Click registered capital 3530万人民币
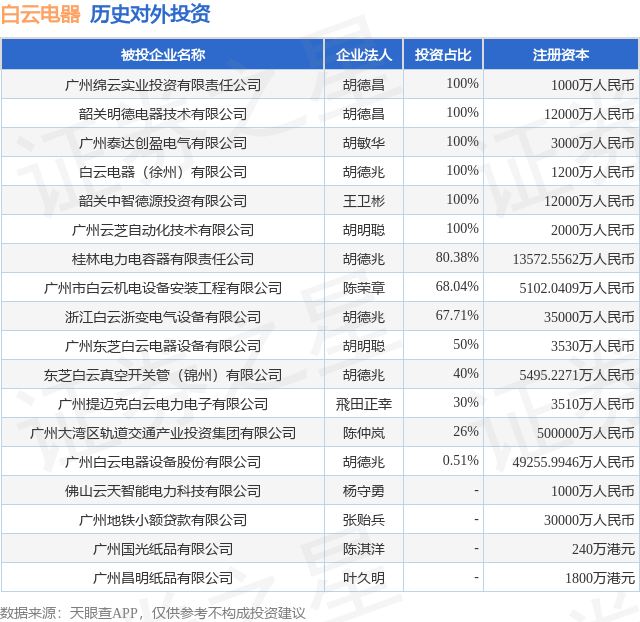The width and height of the screenshot is (640, 622). pos(593,346)
